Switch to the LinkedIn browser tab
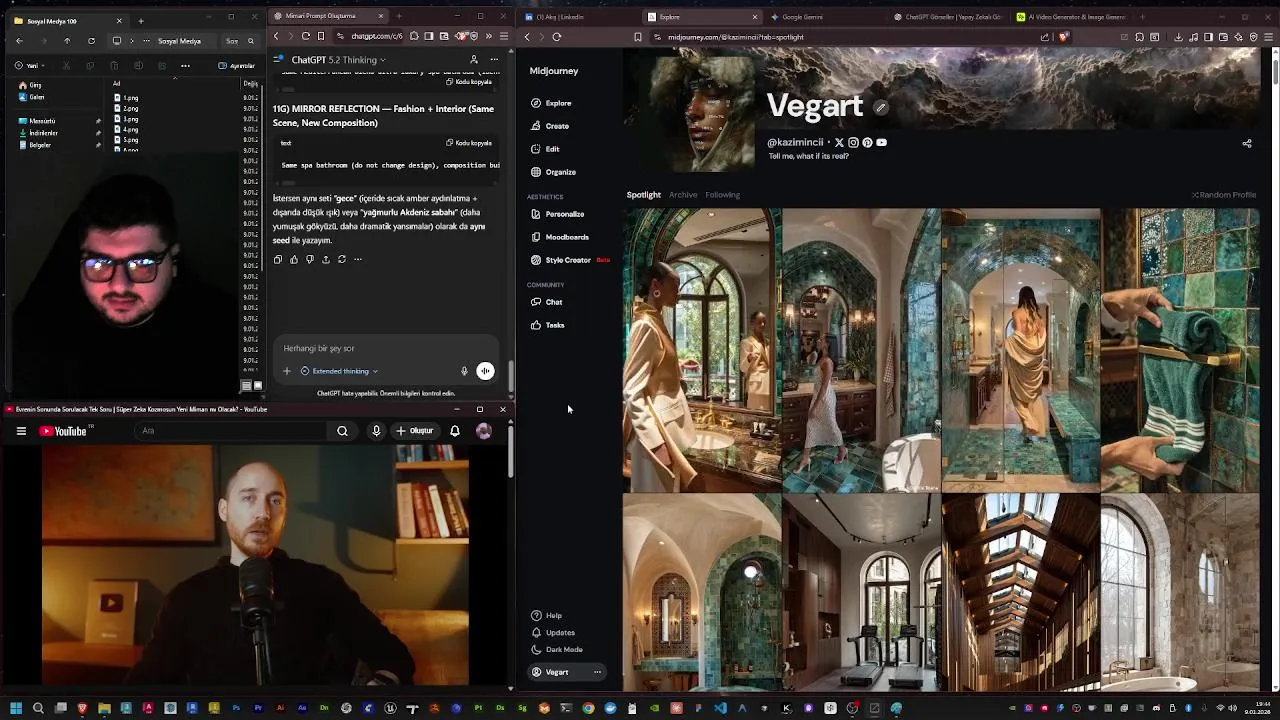The width and height of the screenshot is (1280, 720). (x=579, y=17)
